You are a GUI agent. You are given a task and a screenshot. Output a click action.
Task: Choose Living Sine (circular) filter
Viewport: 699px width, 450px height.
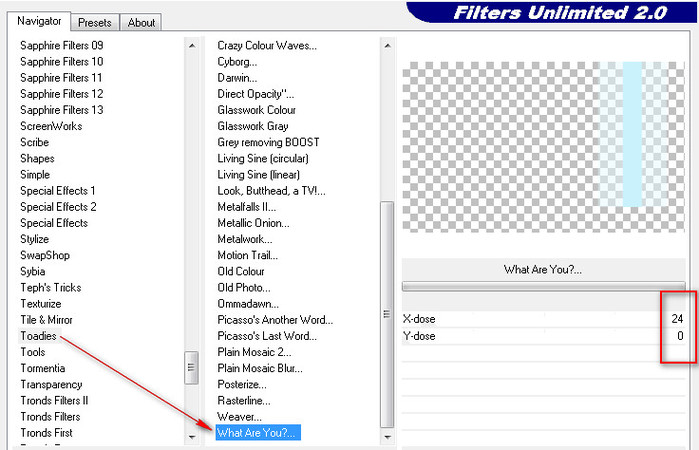(263, 158)
